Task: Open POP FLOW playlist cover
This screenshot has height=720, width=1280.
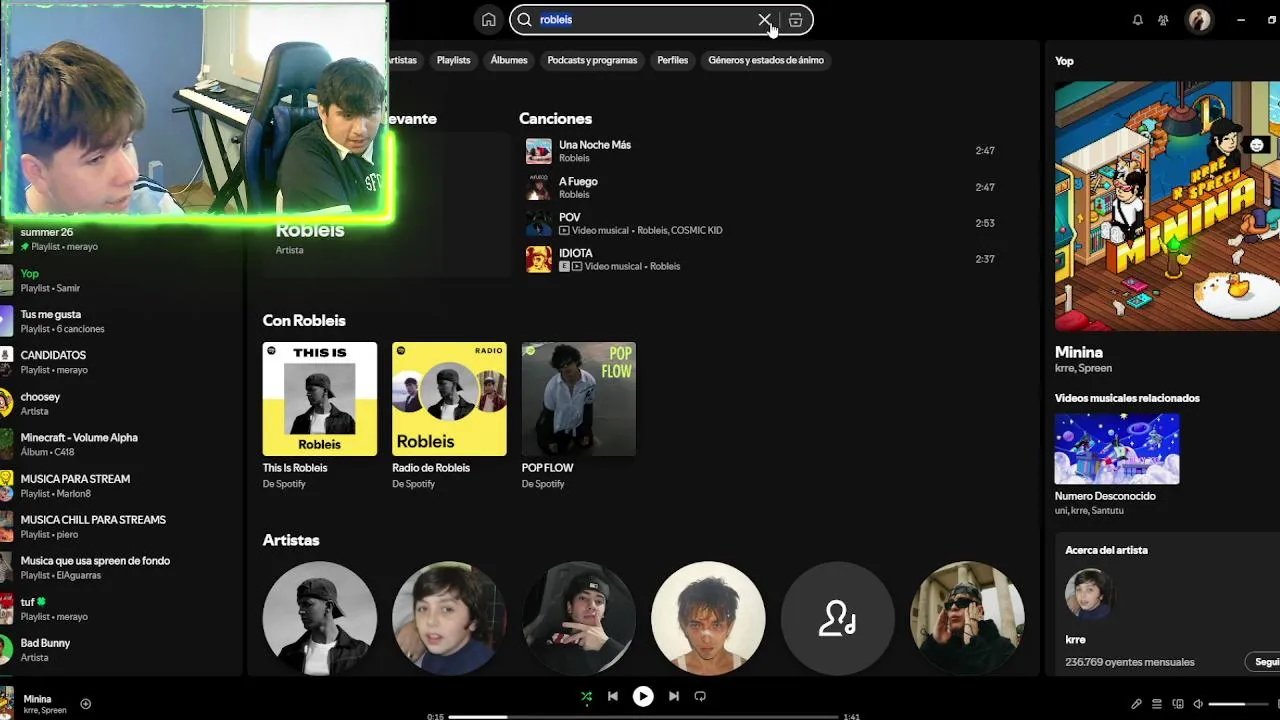Action: click(x=579, y=399)
